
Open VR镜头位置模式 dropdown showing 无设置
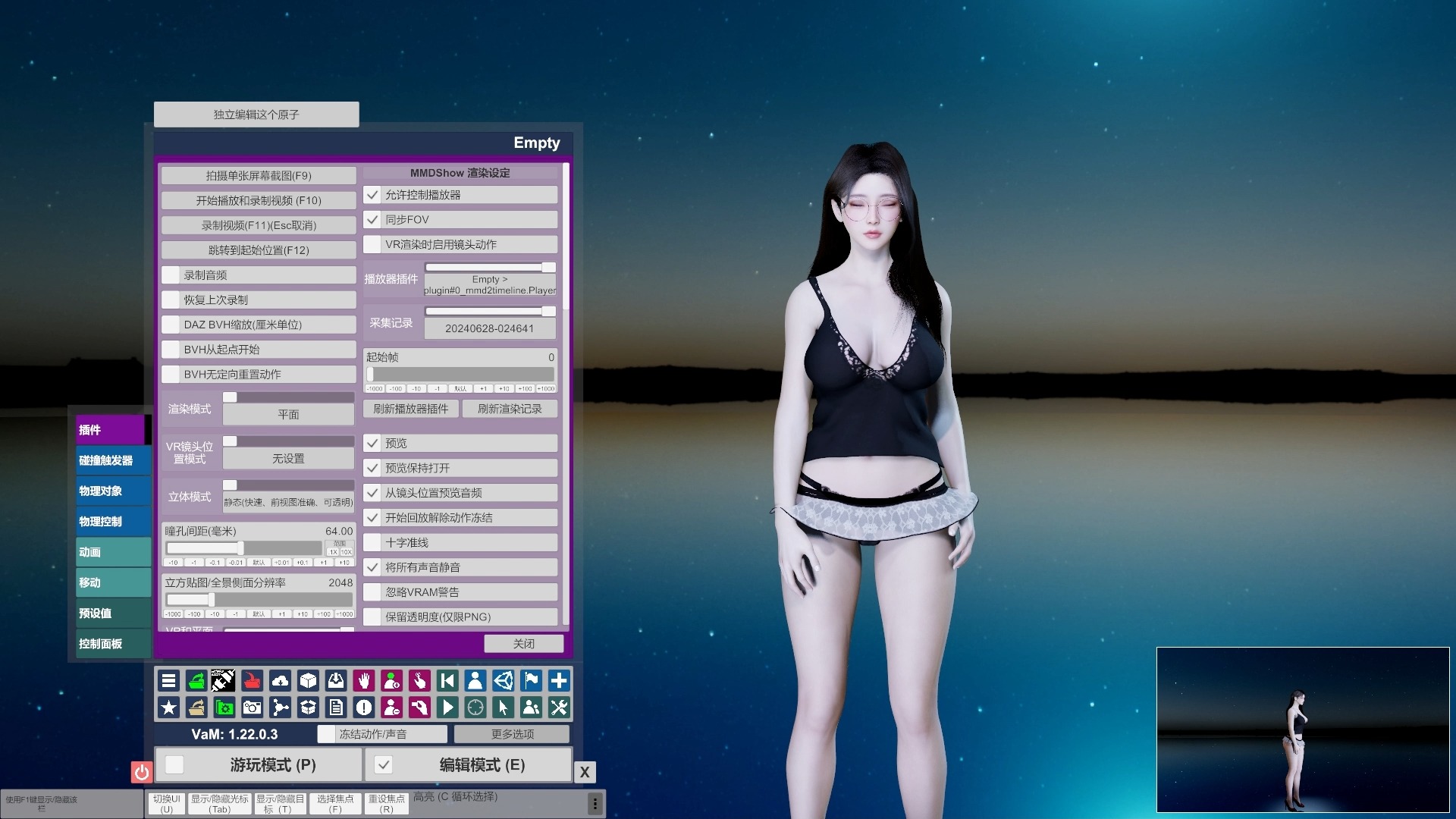tap(288, 459)
